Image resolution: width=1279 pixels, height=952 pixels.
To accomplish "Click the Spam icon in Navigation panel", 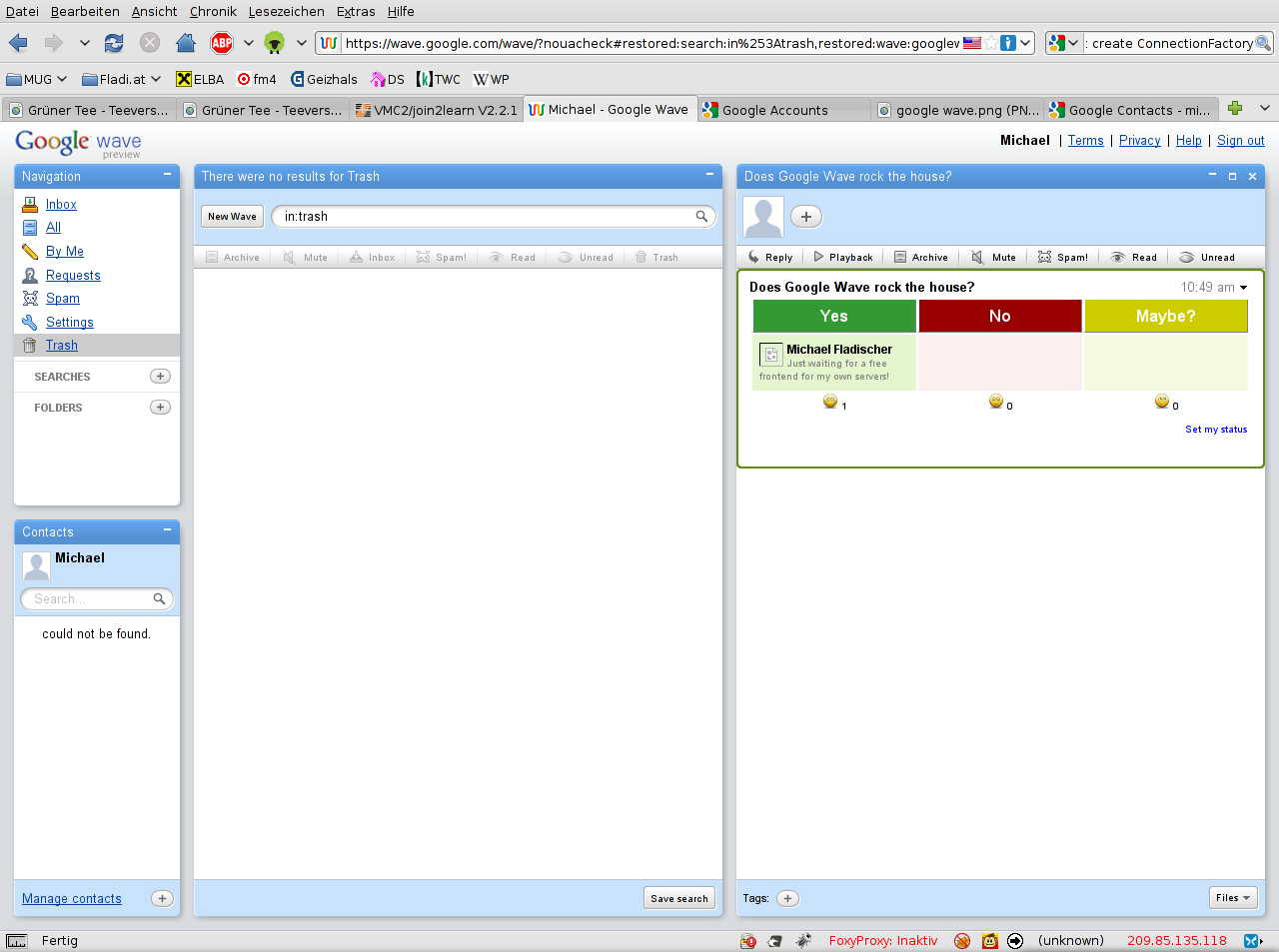I will point(30,298).
